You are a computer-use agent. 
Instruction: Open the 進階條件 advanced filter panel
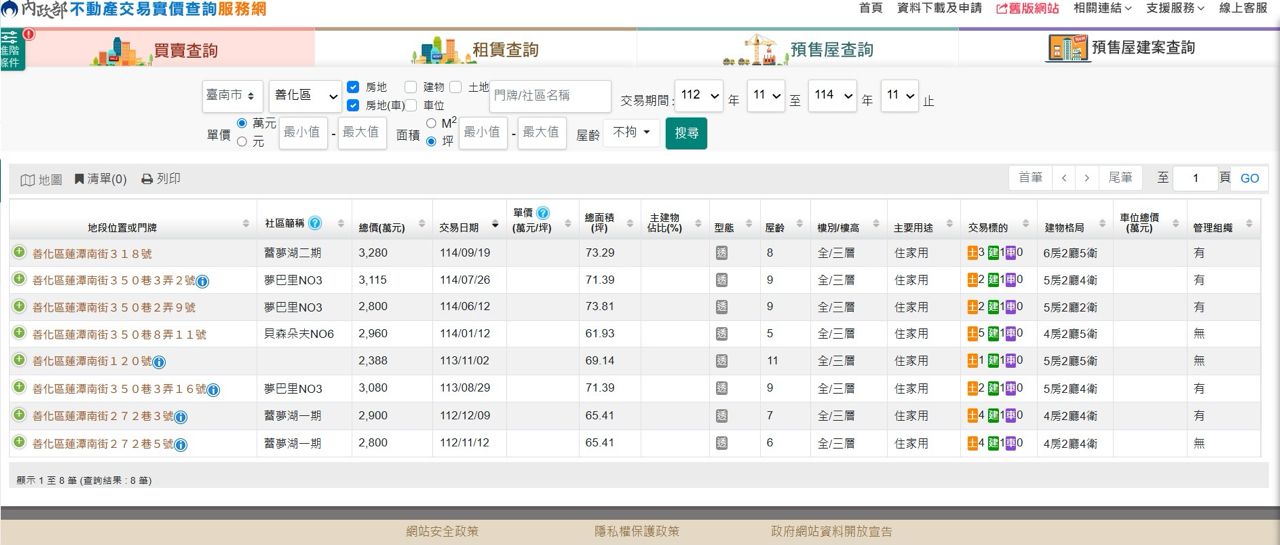pyautogui.click(x=12, y=50)
